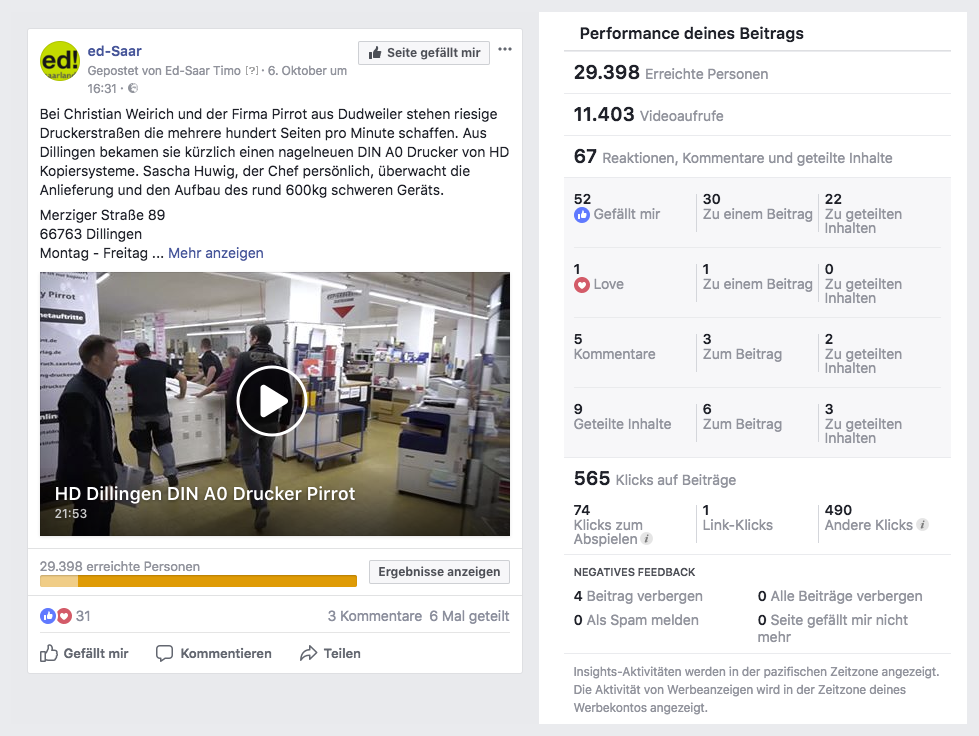Click the 5 Kommentare row label

tap(614, 347)
